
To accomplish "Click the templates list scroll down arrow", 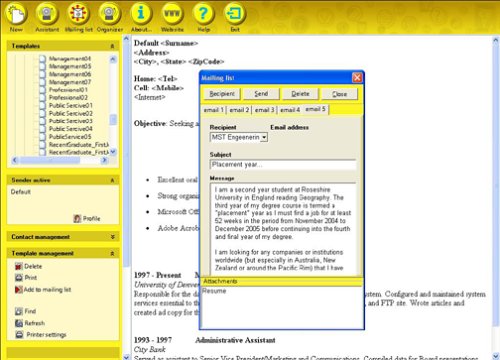I will click(x=113, y=152).
